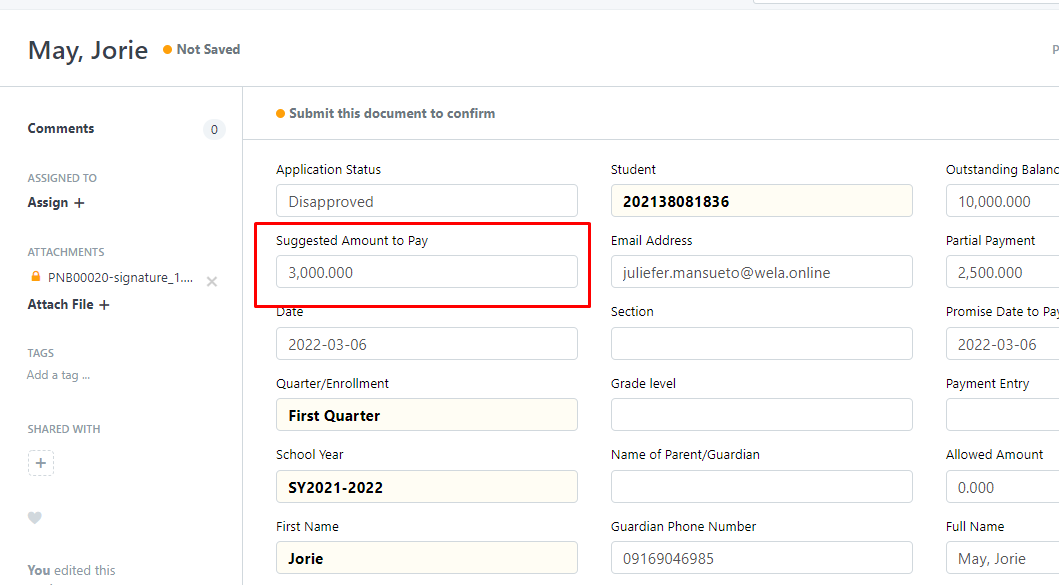Open the Student field showing 202138081836
This screenshot has height=585, width=1059.
pos(762,201)
